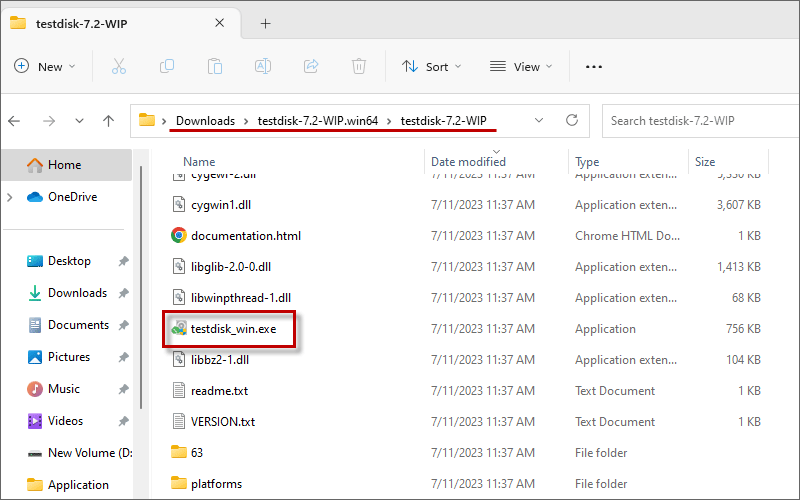Unpin Music using its pin icon
The height and width of the screenshot is (500, 800).
coord(123,389)
